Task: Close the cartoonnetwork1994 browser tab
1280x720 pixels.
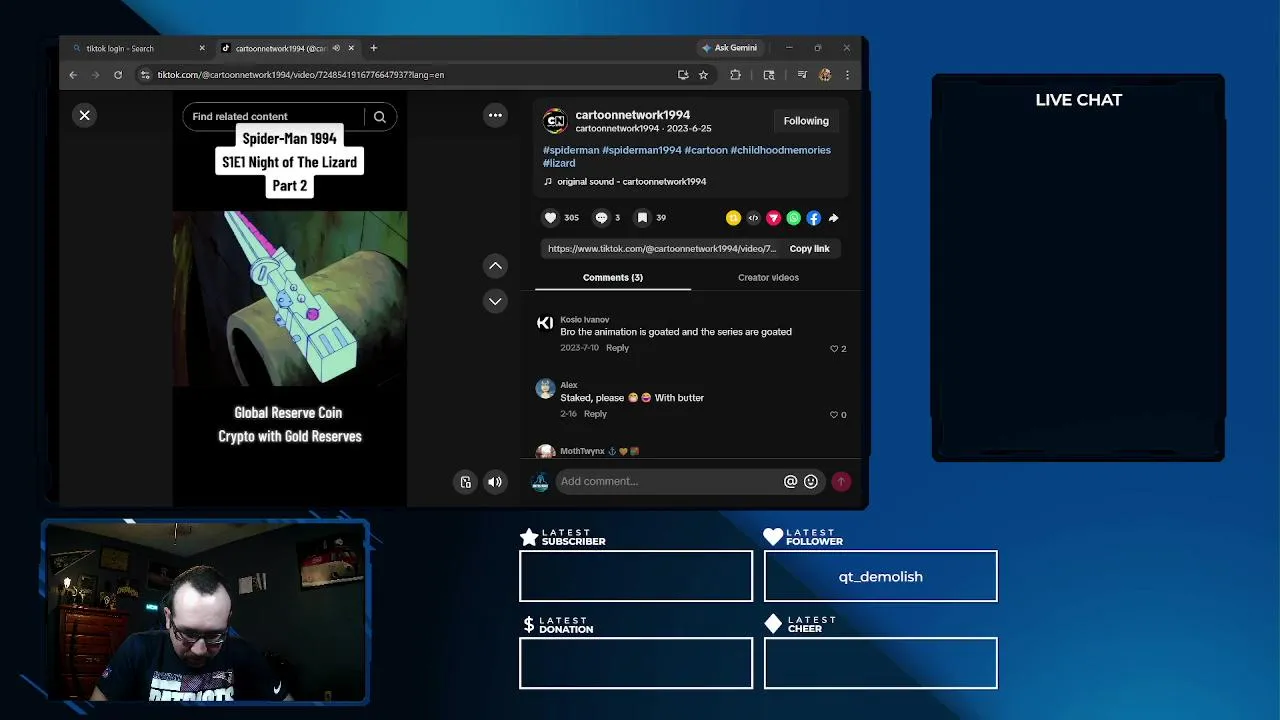Action: [351, 48]
